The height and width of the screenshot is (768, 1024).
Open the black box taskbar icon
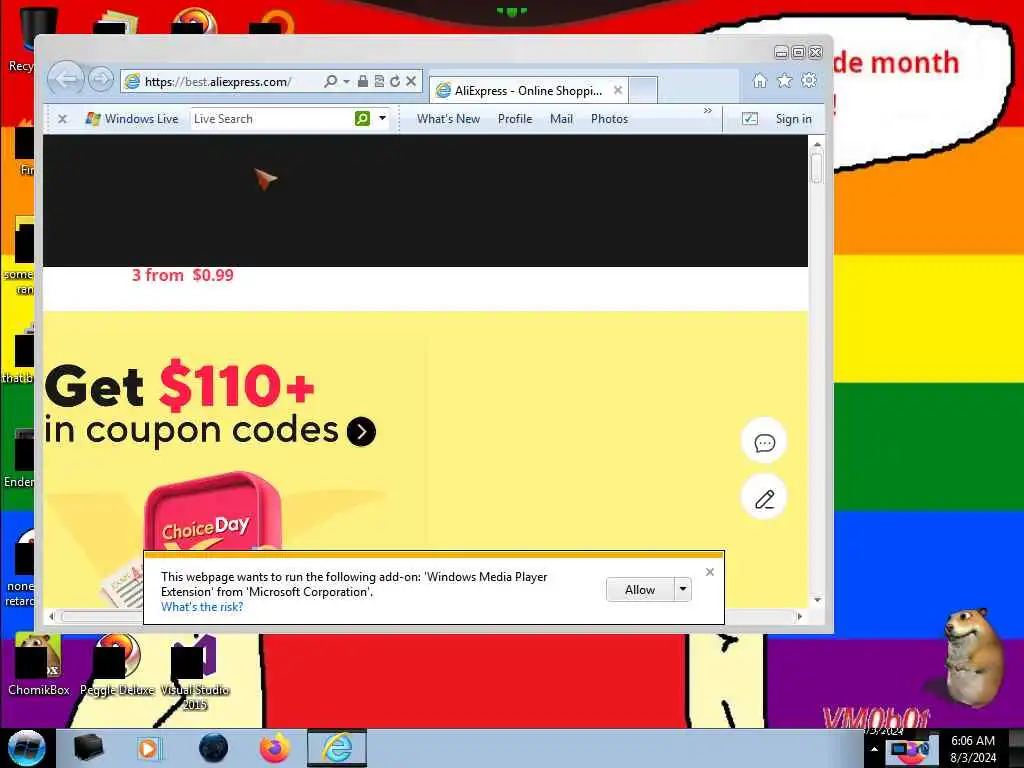pyautogui.click(x=89, y=748)
